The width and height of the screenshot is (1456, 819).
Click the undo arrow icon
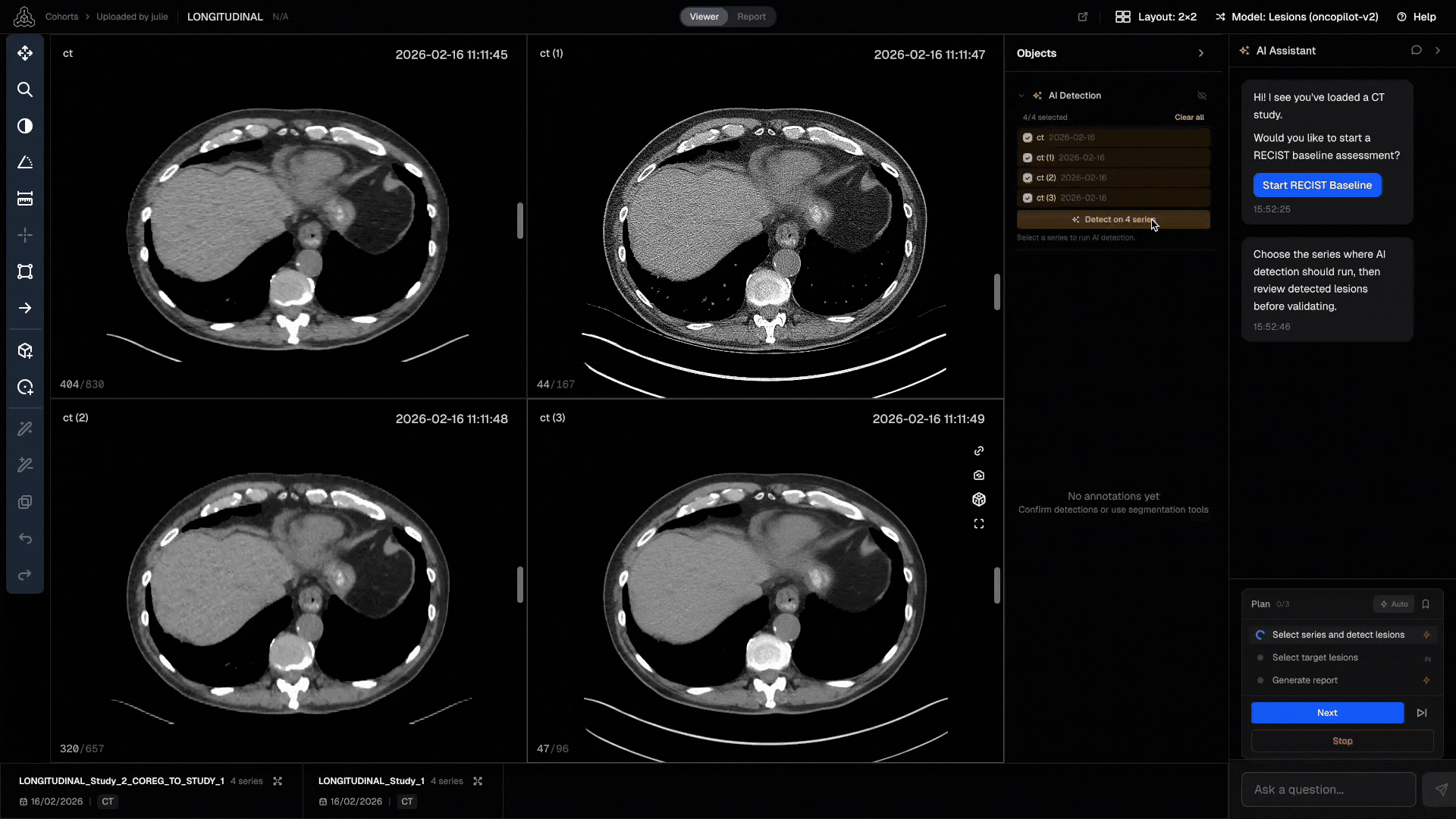25,538
